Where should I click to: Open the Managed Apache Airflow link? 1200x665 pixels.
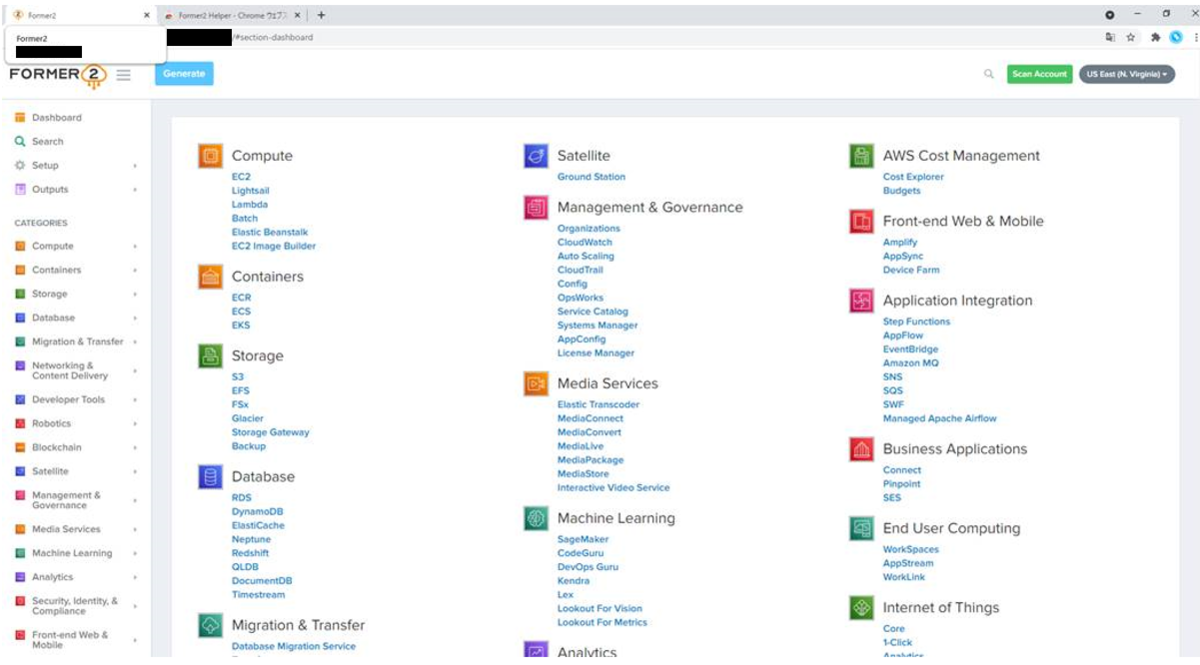(x=940, y=419)
